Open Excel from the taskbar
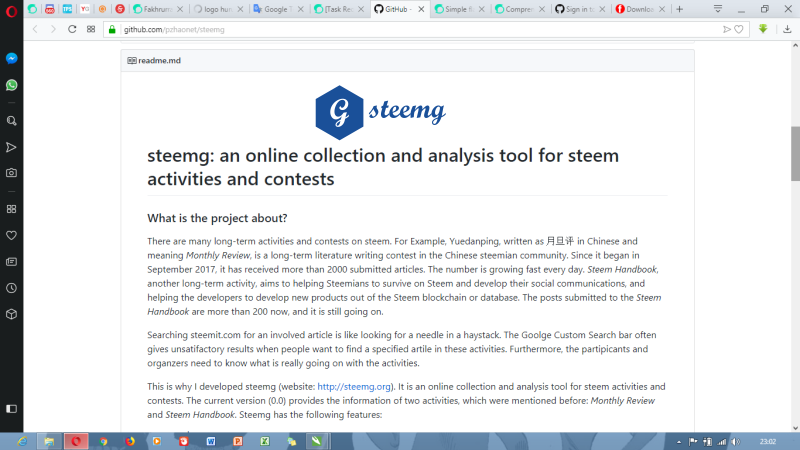Screen dimensions: 800x450 point(265,441)
